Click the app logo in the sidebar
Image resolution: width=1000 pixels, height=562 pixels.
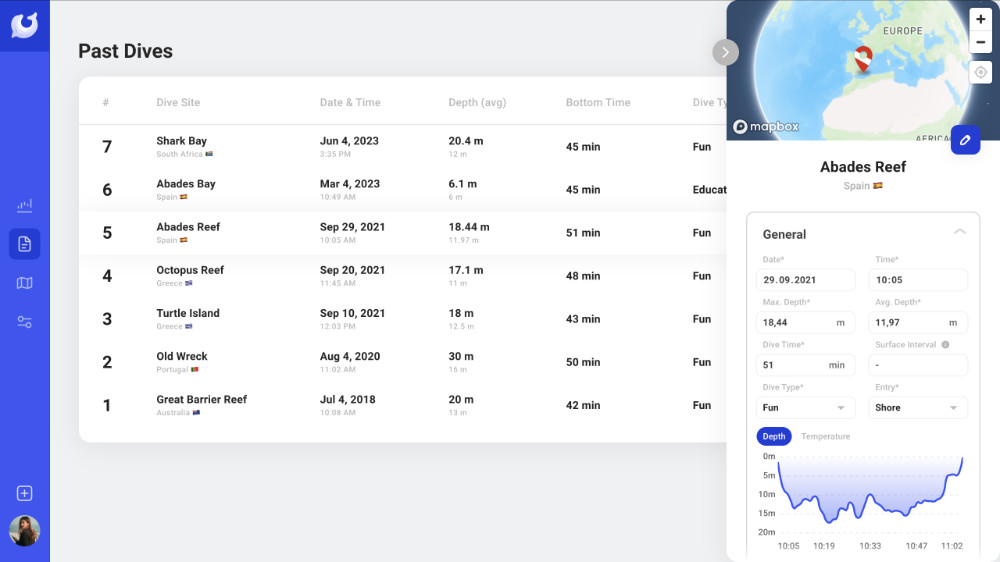[24, 25]
